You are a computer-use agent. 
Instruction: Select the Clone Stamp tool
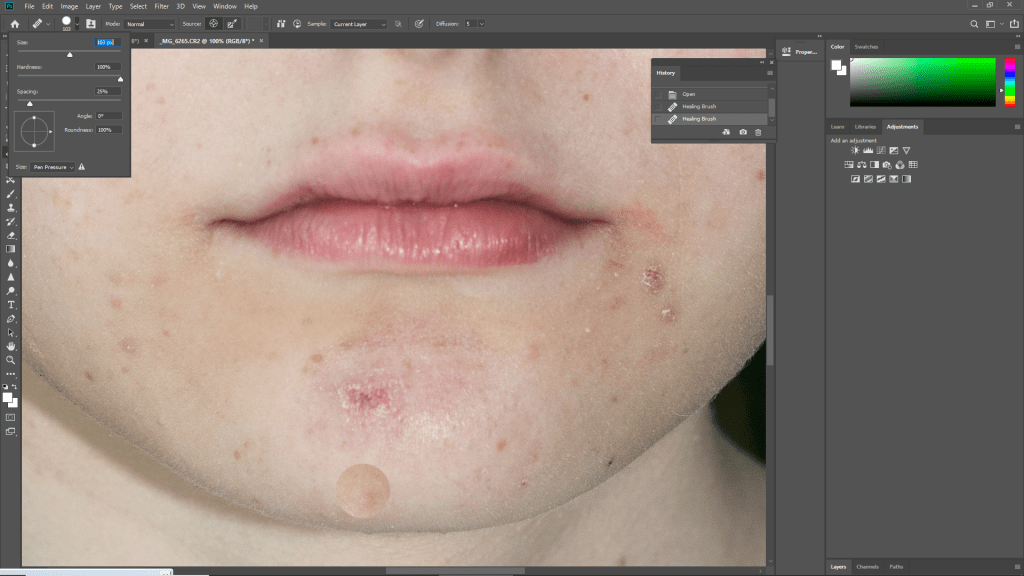(x=11, y=207)
